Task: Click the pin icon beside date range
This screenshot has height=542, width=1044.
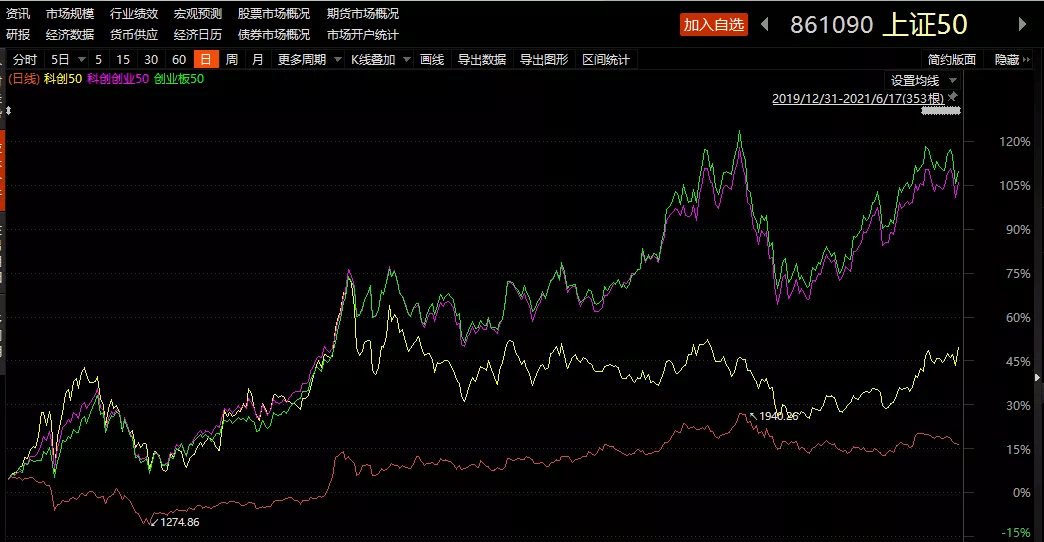Action: pyautogui.click(x=952, y=97)
